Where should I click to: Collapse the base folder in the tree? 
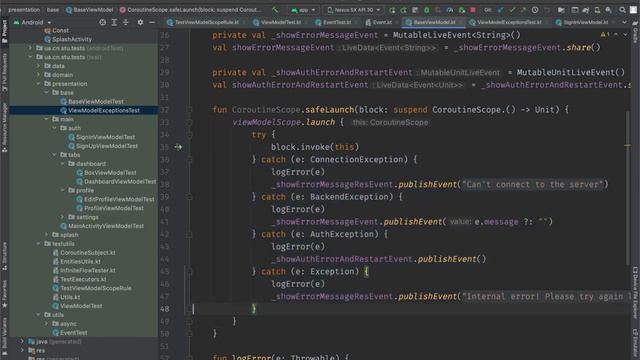pos(47,93)
